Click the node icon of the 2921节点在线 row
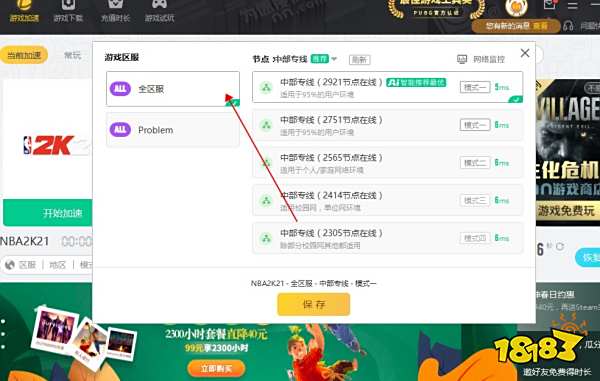The height and width of the screenshot is (381, 600). coord(266,88)
